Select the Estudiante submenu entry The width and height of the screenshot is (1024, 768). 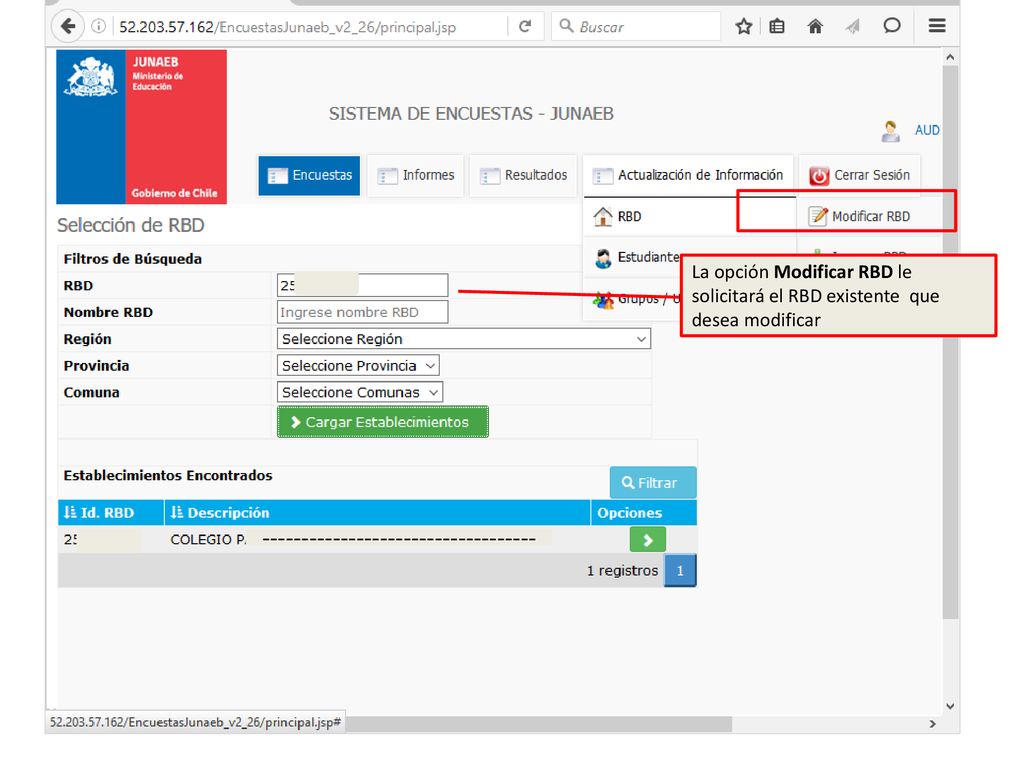[x=633, y=258]
